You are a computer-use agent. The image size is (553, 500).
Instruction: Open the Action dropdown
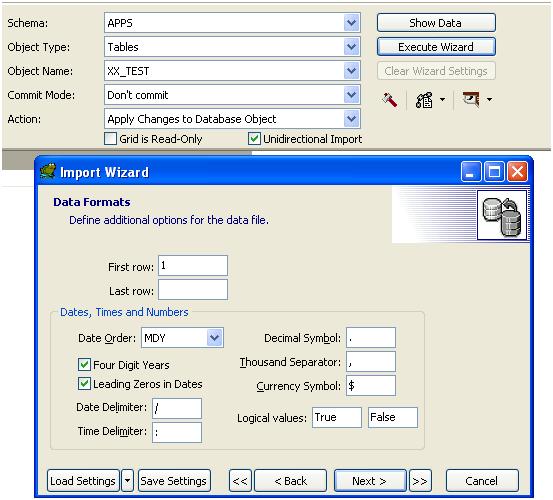(x=351, y=119)
